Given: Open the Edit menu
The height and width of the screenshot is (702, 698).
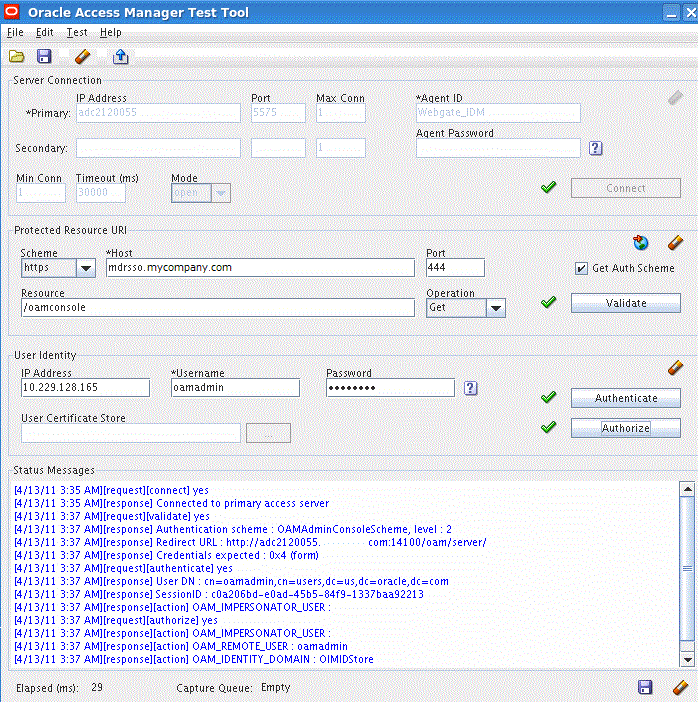Looking at the screenshot, I should 44,32.
